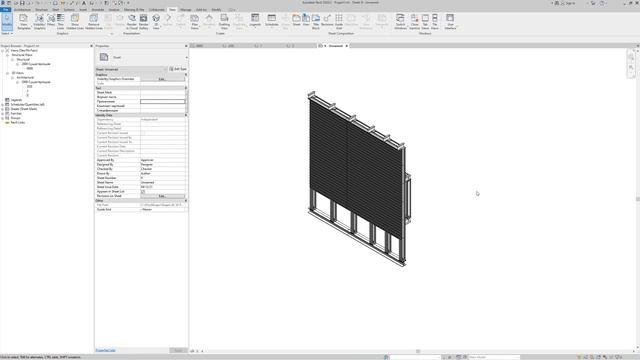This screenshot has height=360, width=640.
Task: Click the Sheet Name value field
Action: 162,182
